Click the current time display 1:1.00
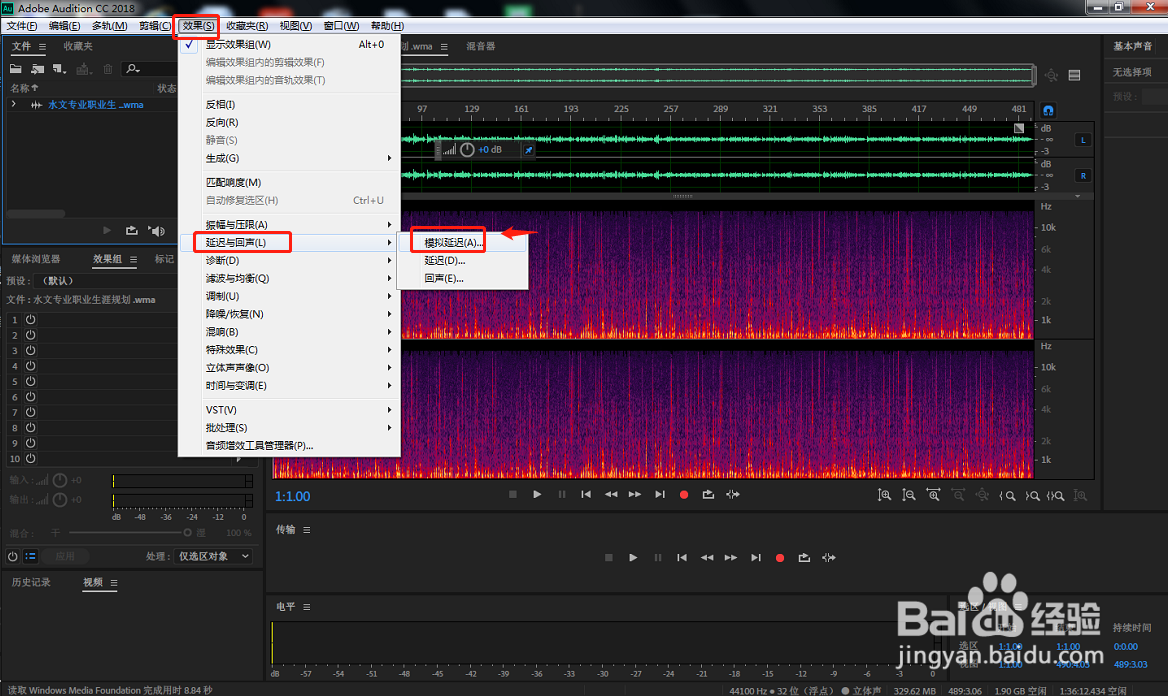The image size is (1168, 696). [x=293, y=496]
